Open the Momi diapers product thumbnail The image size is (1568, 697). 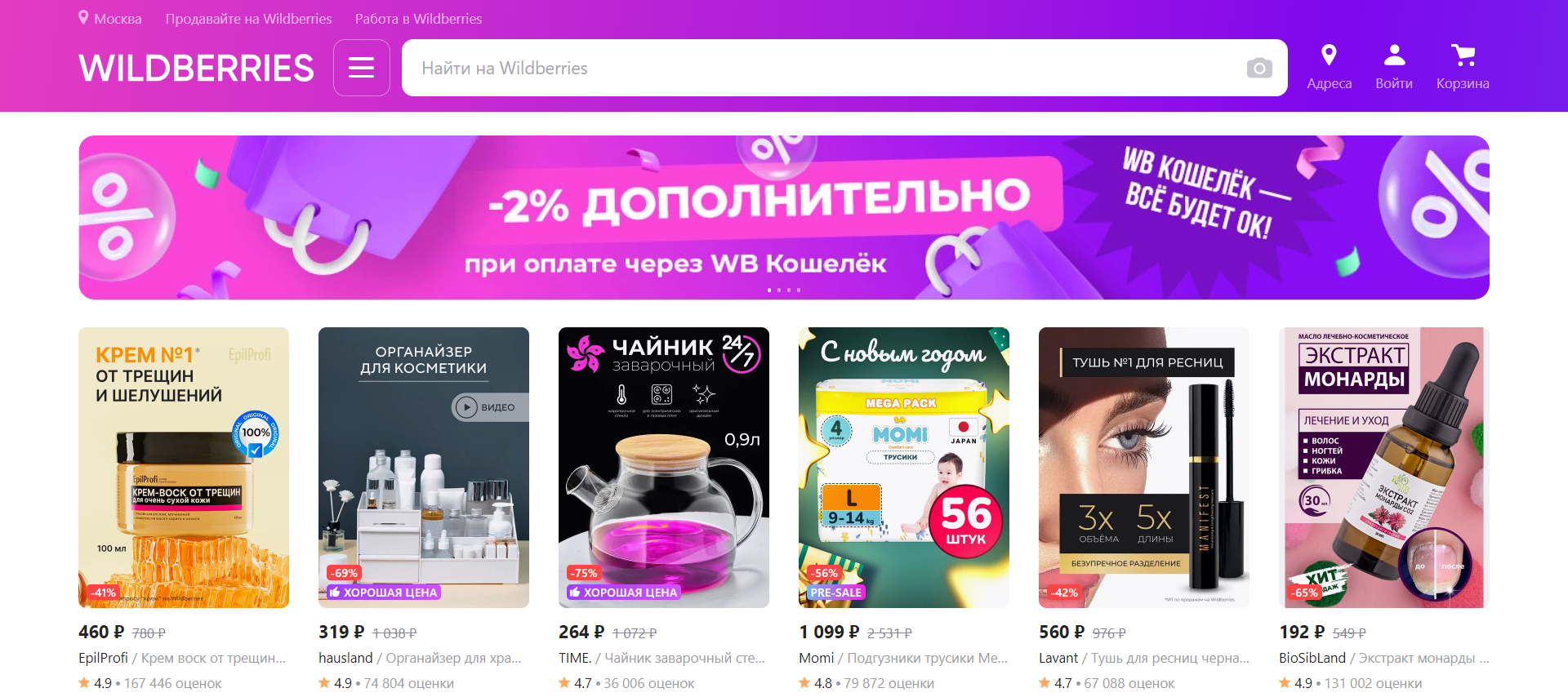pyautogui.click(x=904, y=468)
